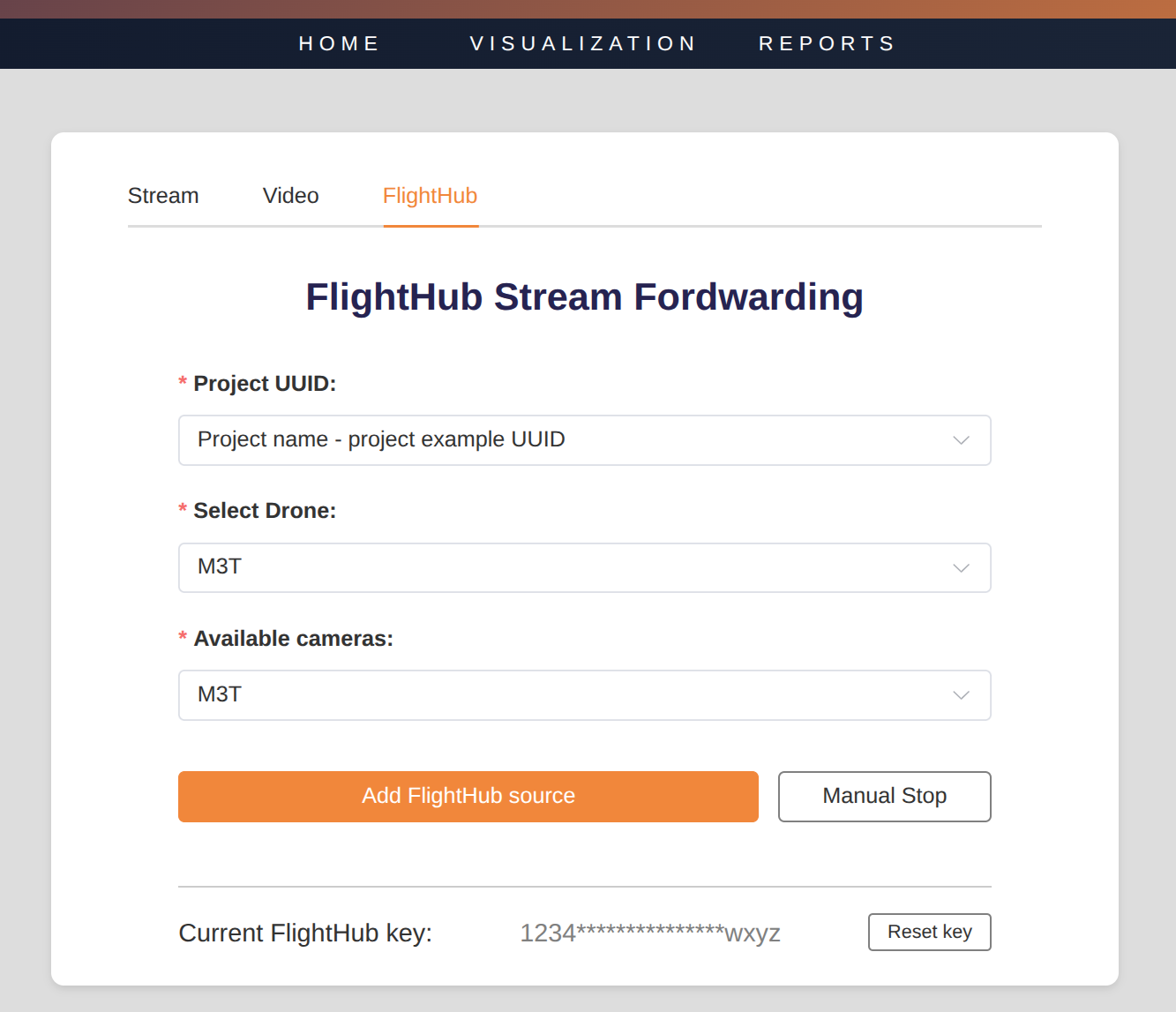Open the Select Drone combo box
Image resolution: width=1176 pixels, height=1012 pixels.
pyautogui.click(x=565, y=567)
